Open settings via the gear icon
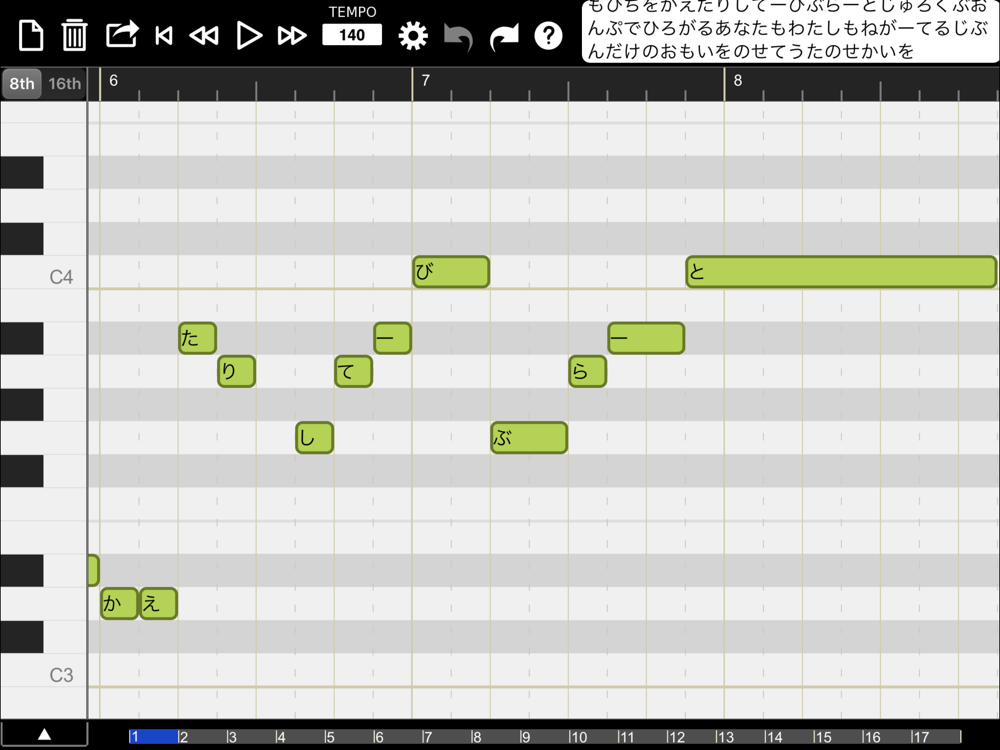Image resolution: width=1000 pixels, height=750 pixels. (x=413, y=36)
